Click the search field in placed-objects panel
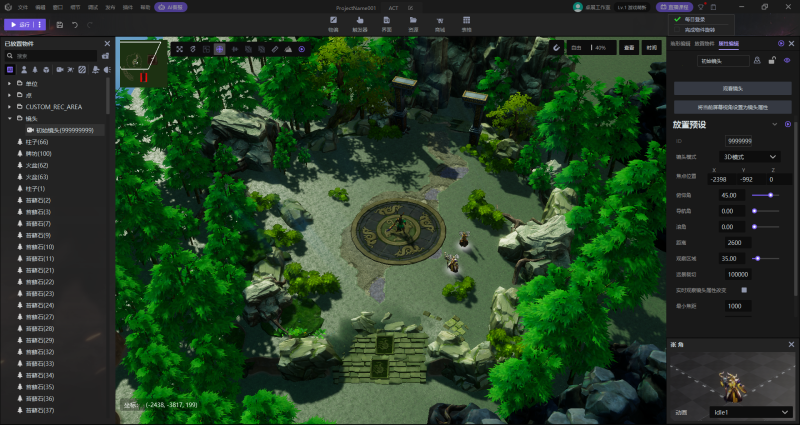This screenshot has height=425, width=800. (51, 56)
